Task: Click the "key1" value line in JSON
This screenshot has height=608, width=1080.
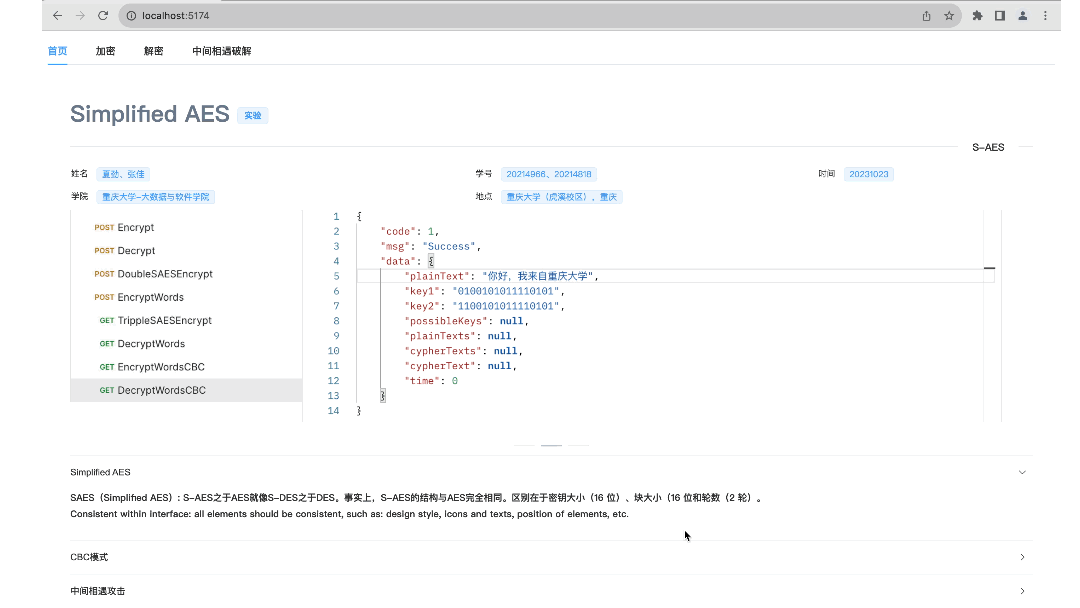Action: (484, 291)
